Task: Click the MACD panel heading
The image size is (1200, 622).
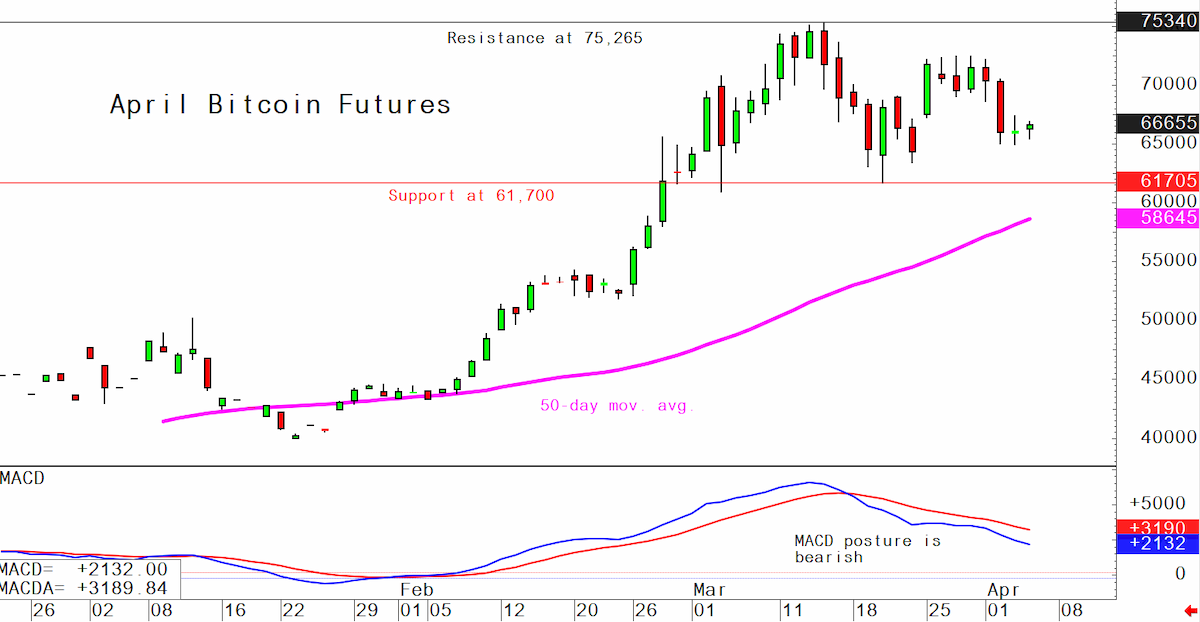Action: pos(23,478)
